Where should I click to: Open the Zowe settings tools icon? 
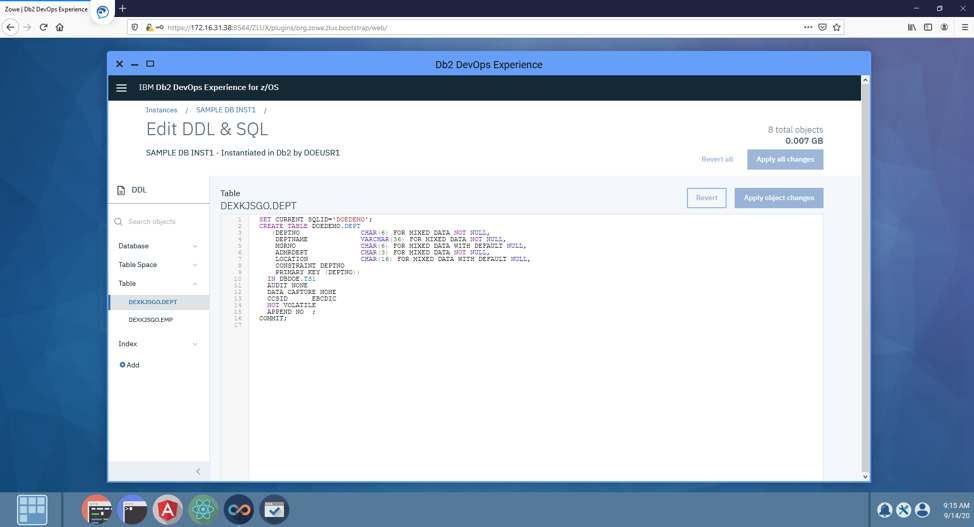(x=904, y=510)
